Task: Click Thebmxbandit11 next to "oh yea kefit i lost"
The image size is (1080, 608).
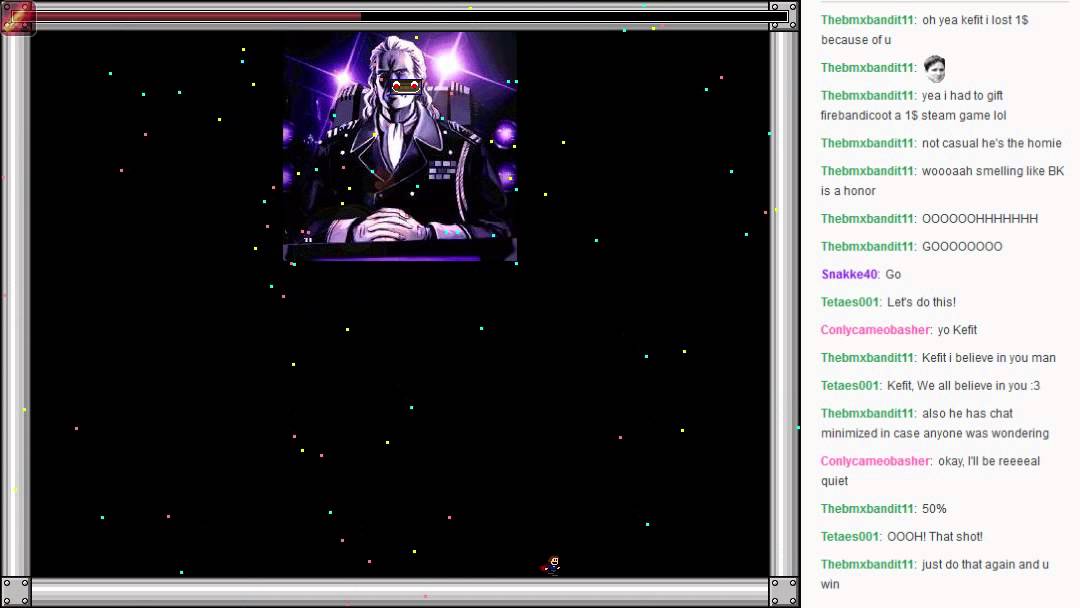Action: 867,20
